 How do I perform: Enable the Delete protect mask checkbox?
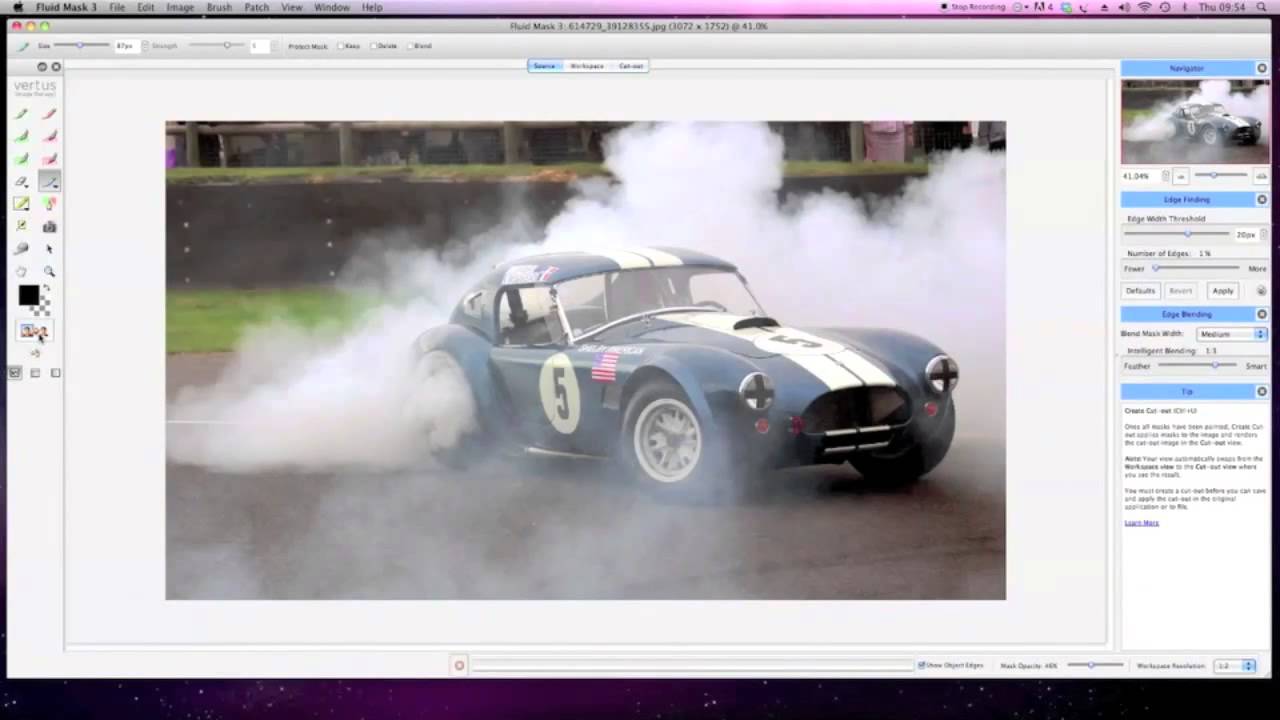point(373,46)
